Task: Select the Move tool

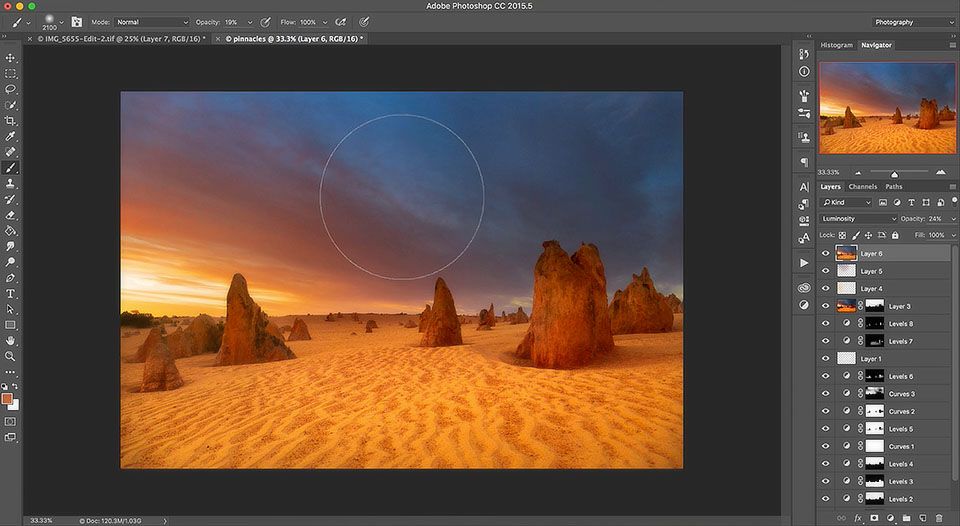Action: [x=11, y=58]
